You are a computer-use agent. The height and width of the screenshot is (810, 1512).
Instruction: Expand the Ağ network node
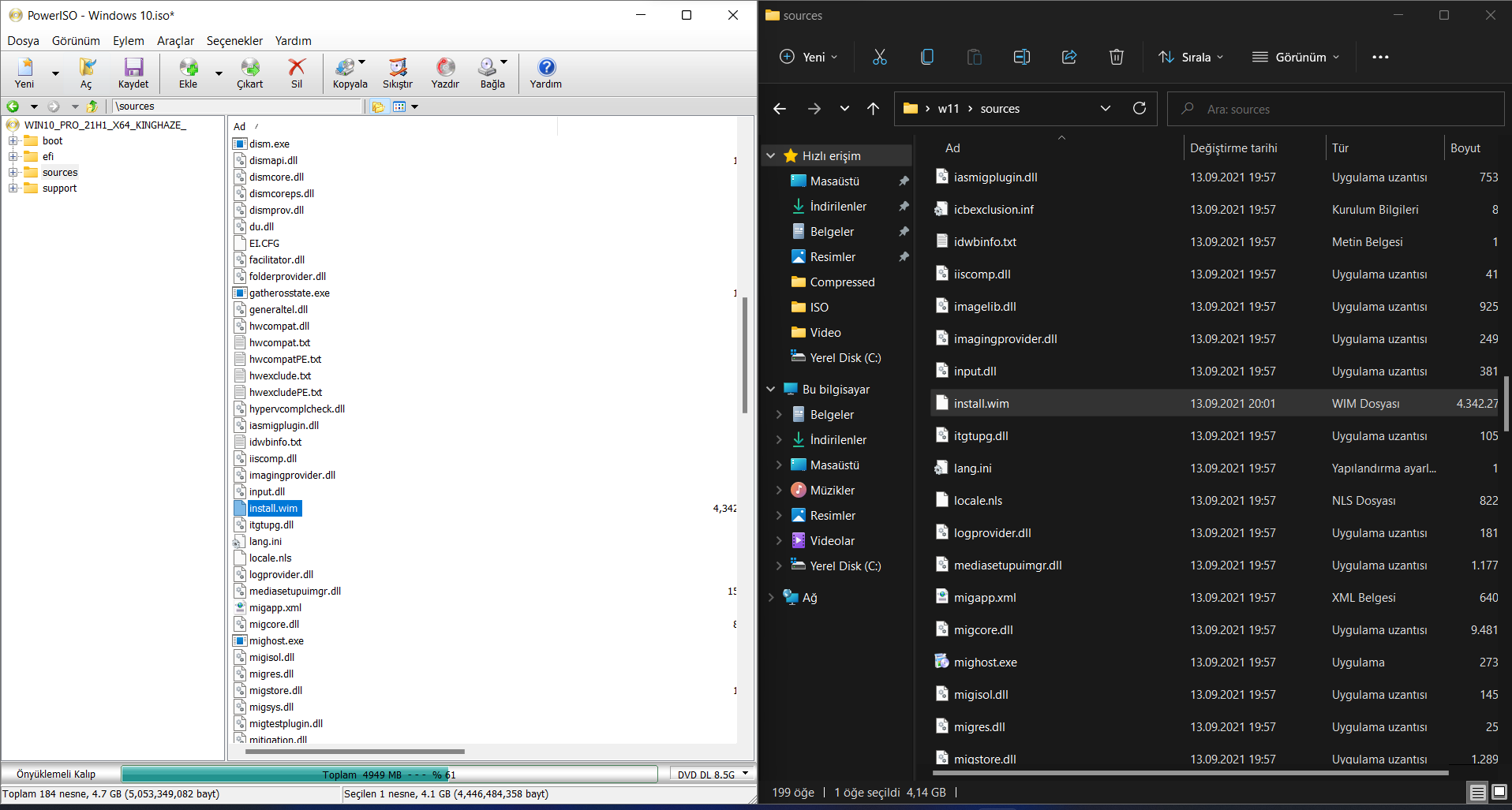771,598
